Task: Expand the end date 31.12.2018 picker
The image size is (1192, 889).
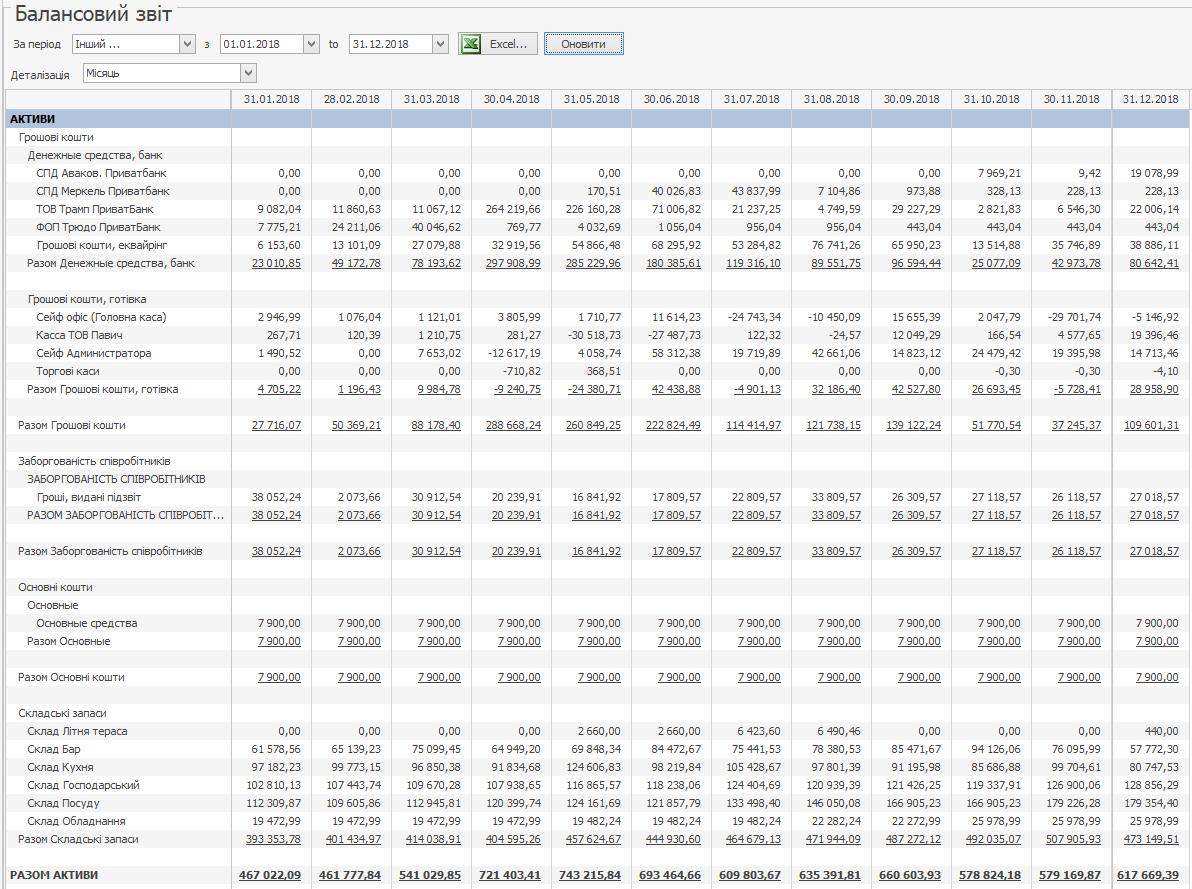Action: pos(440,44)
